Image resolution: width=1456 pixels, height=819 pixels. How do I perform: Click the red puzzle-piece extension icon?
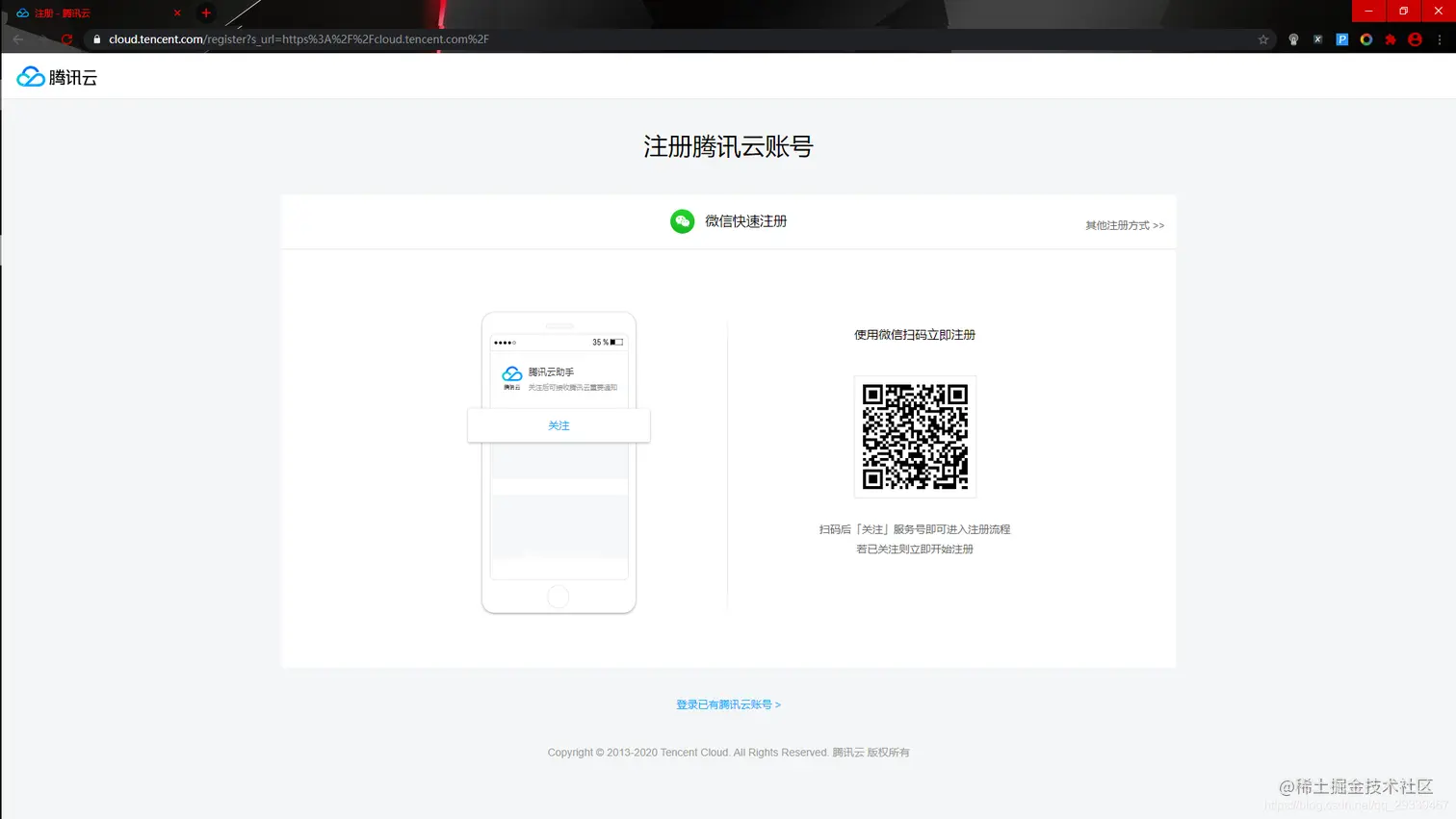(x=1390, y=39)
